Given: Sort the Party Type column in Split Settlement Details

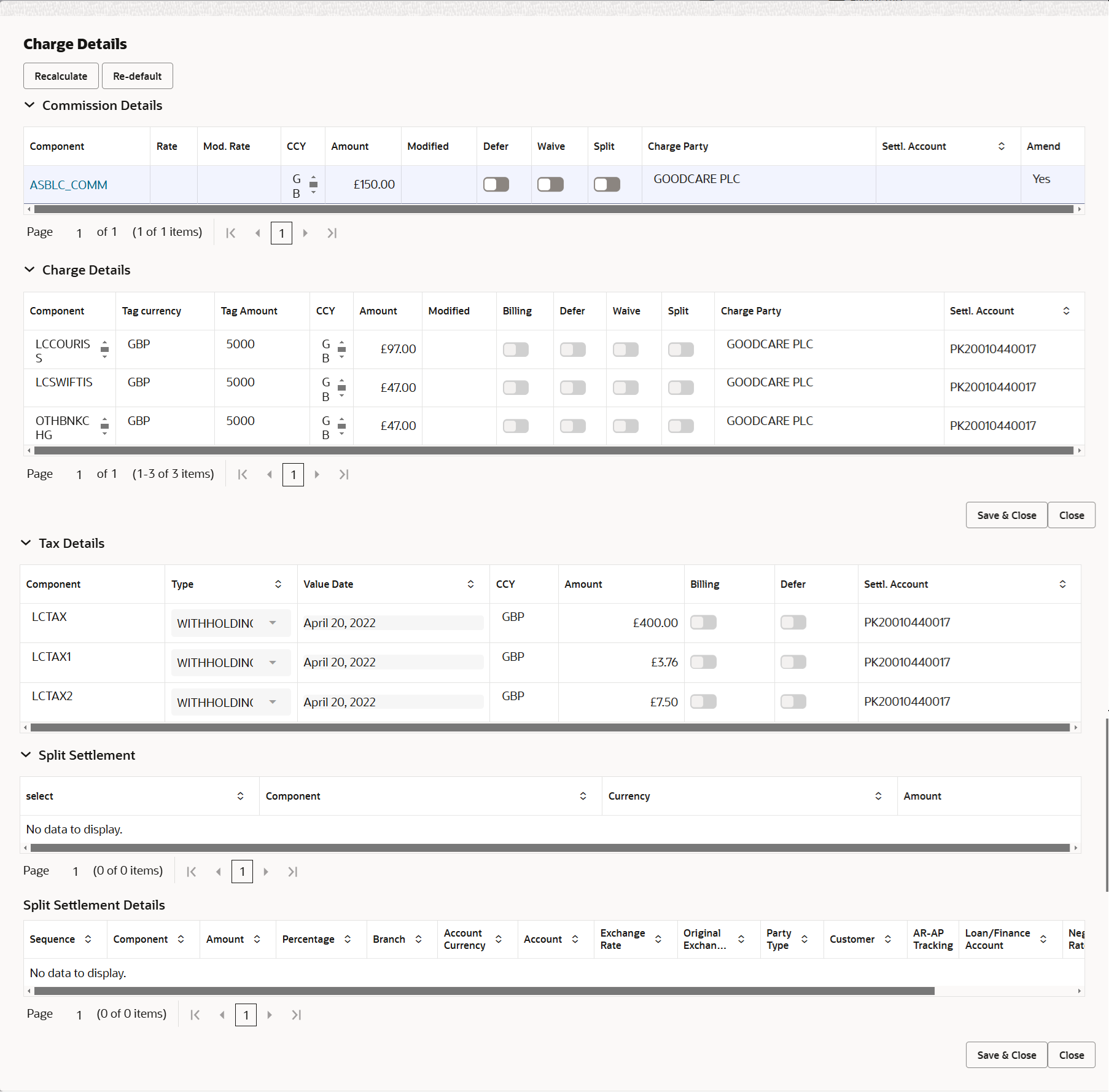Looking at the screenshot, I should [804, 939].
